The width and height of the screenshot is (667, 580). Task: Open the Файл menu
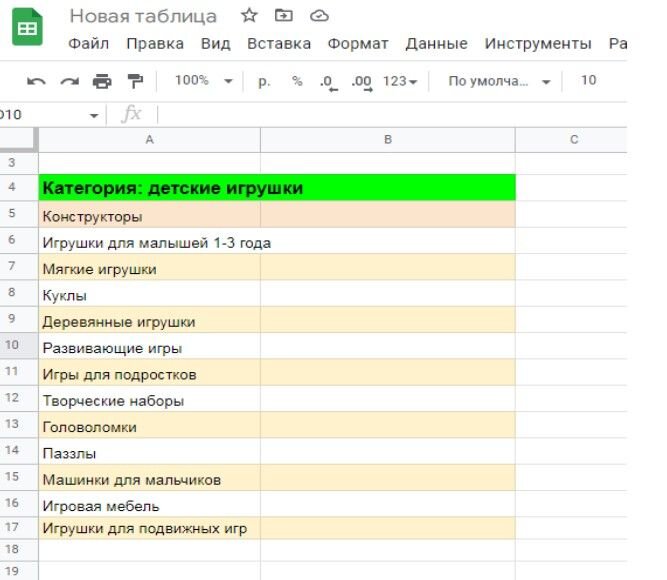(x=88, y=43)
